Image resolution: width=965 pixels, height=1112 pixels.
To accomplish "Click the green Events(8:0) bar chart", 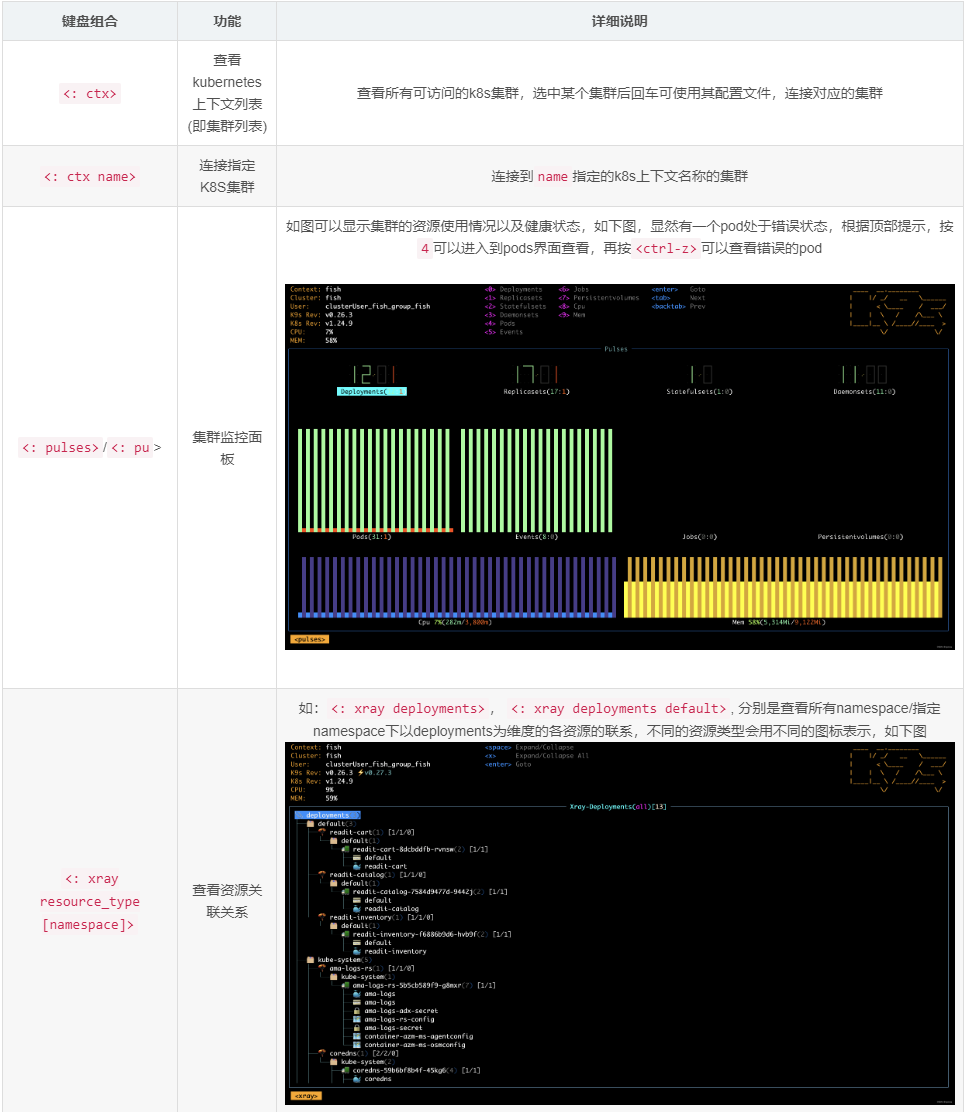I will [537, 480].
